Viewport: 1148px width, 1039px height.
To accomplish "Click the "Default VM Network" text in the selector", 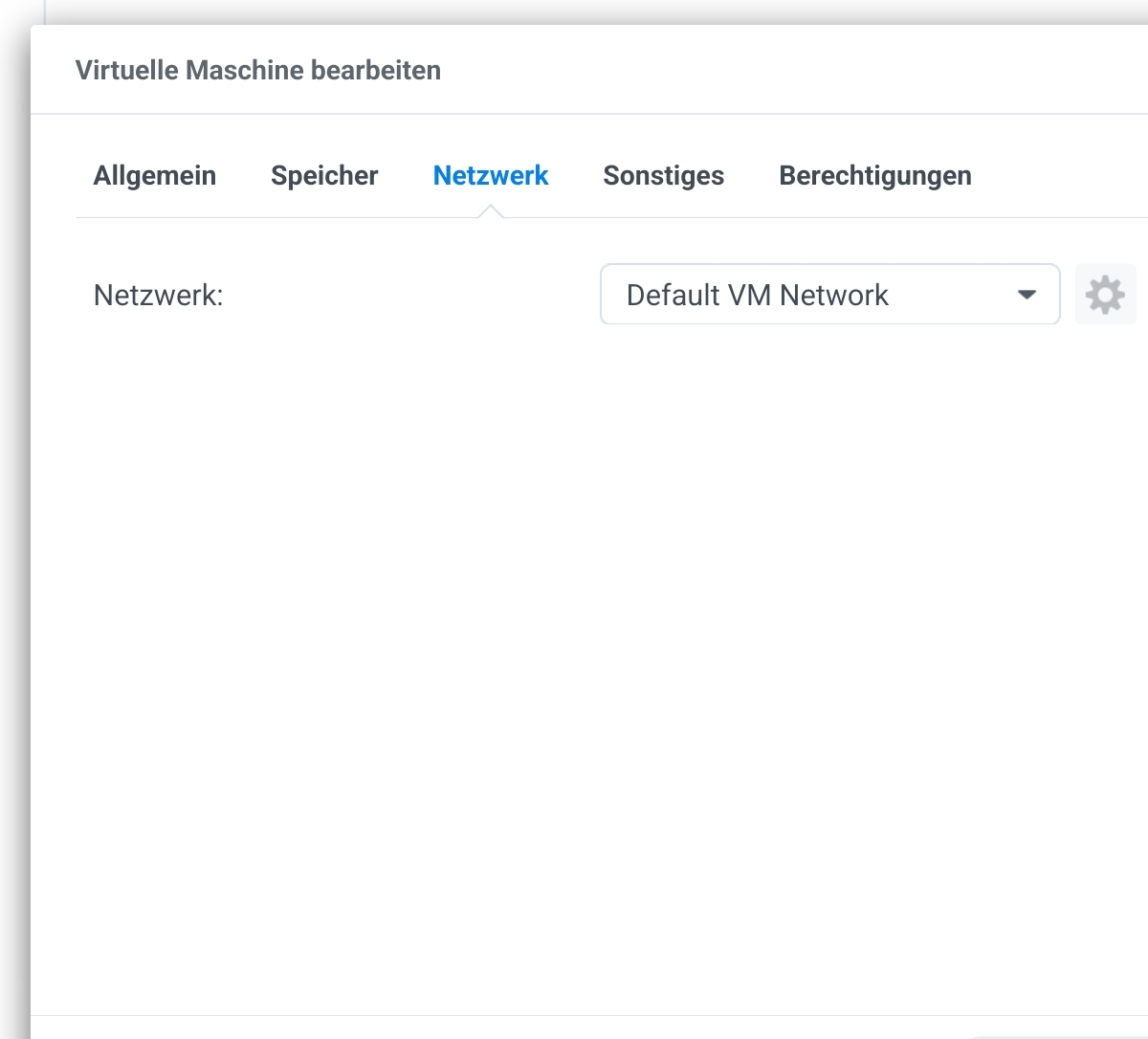I will (757, 295).
